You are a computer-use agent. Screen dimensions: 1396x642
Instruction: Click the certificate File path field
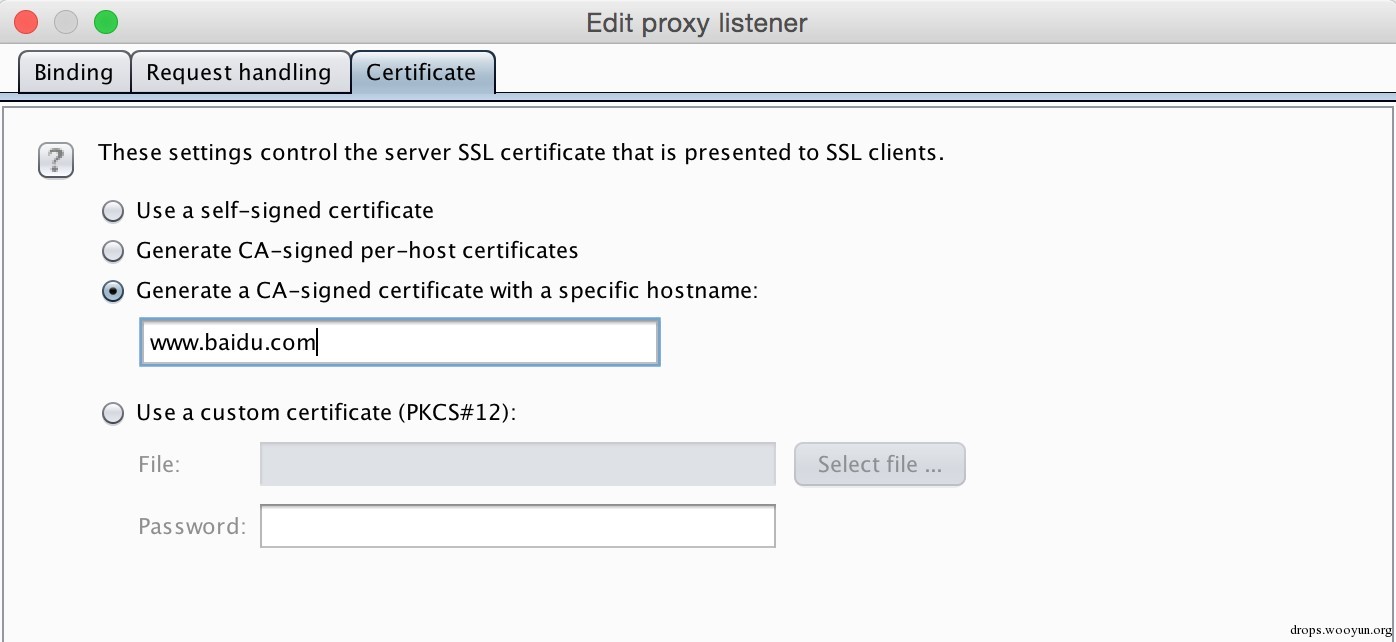pyautogui.click(x=517, y=465)
